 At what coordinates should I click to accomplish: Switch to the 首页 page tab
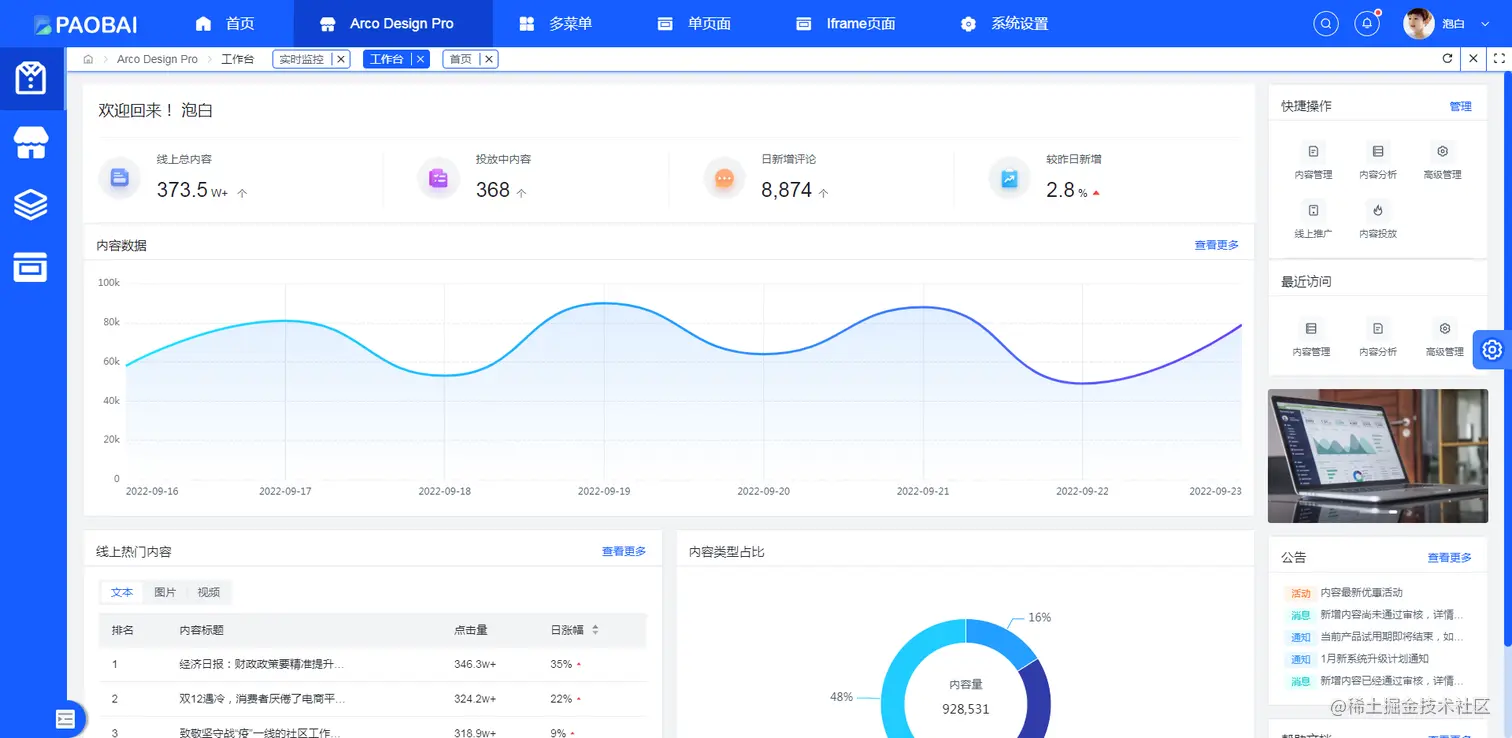coord(460,59)
